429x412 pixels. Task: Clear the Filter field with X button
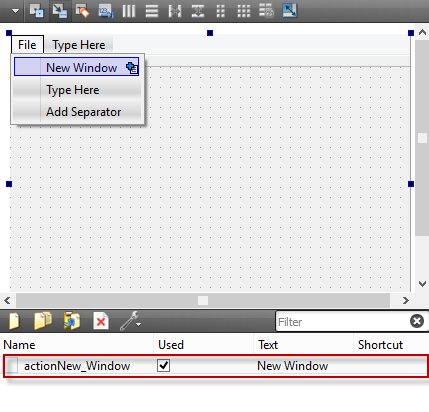pos(417,321)
